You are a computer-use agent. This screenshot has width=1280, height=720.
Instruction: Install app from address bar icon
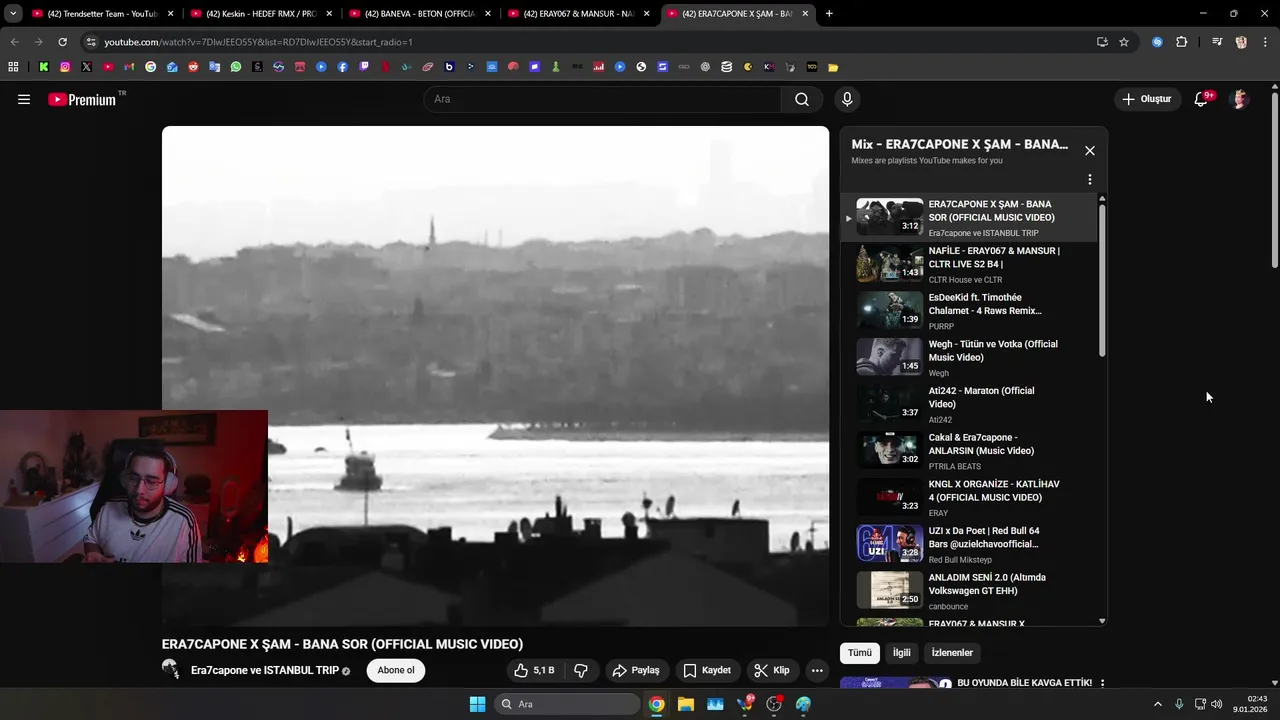point(1102,42)
